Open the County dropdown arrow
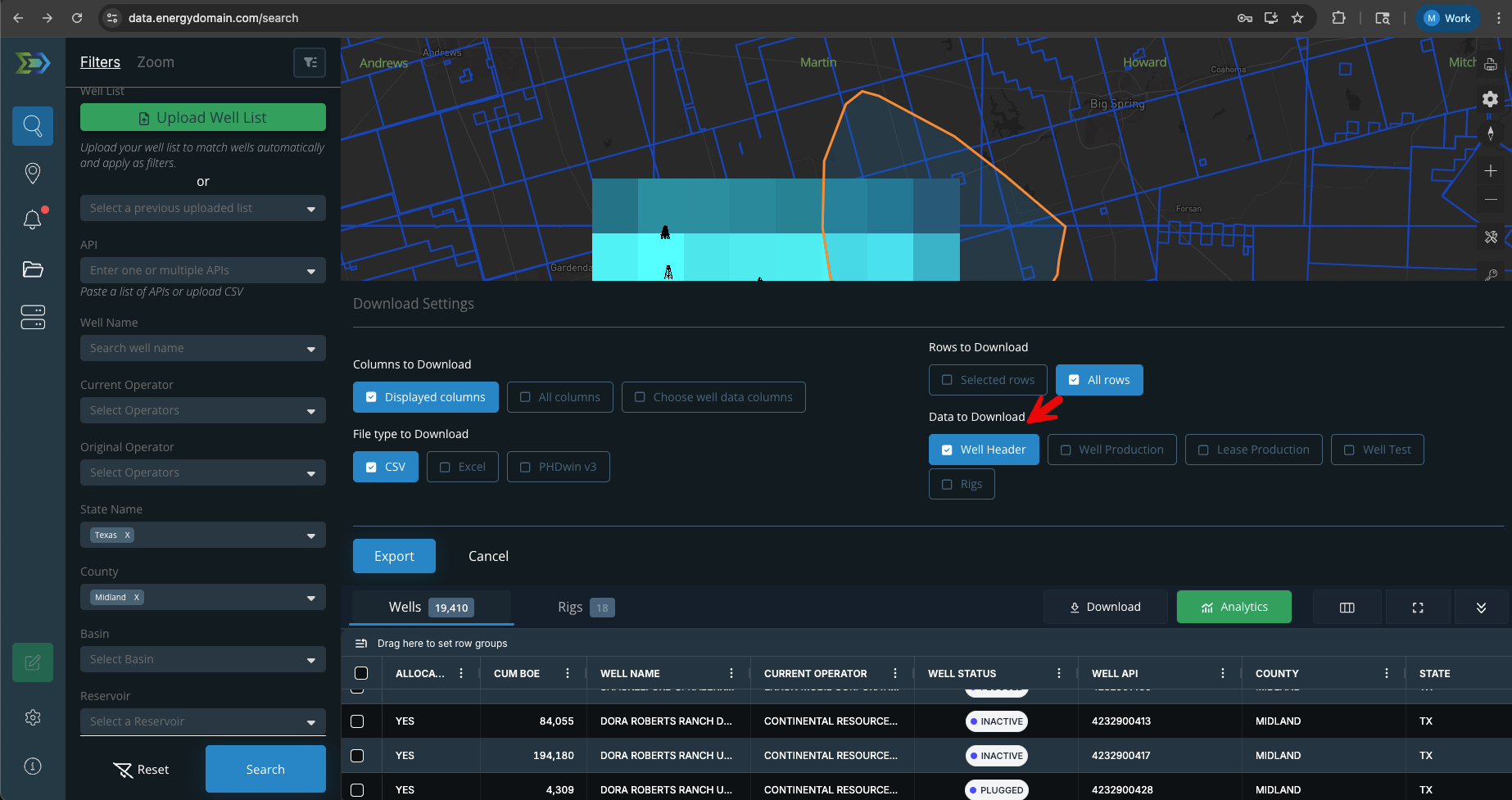 [310, 598]
